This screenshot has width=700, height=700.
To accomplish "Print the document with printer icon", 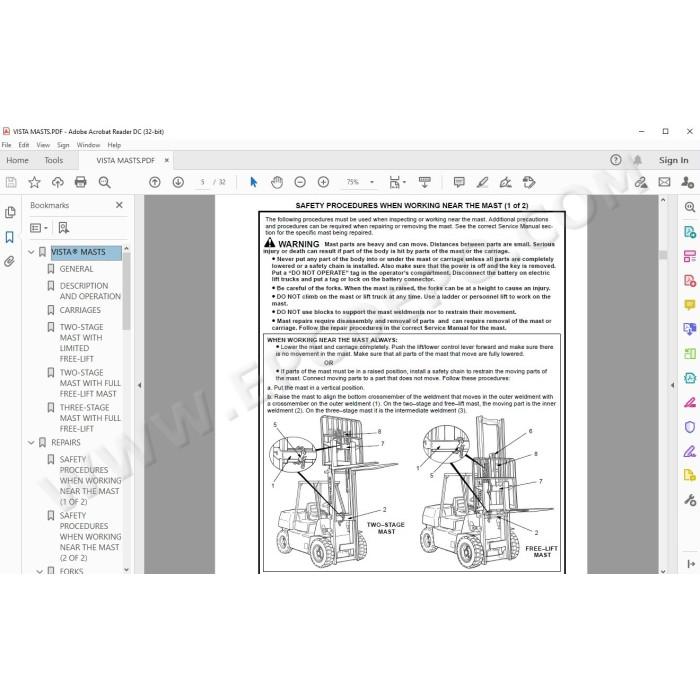I will 81,182.
